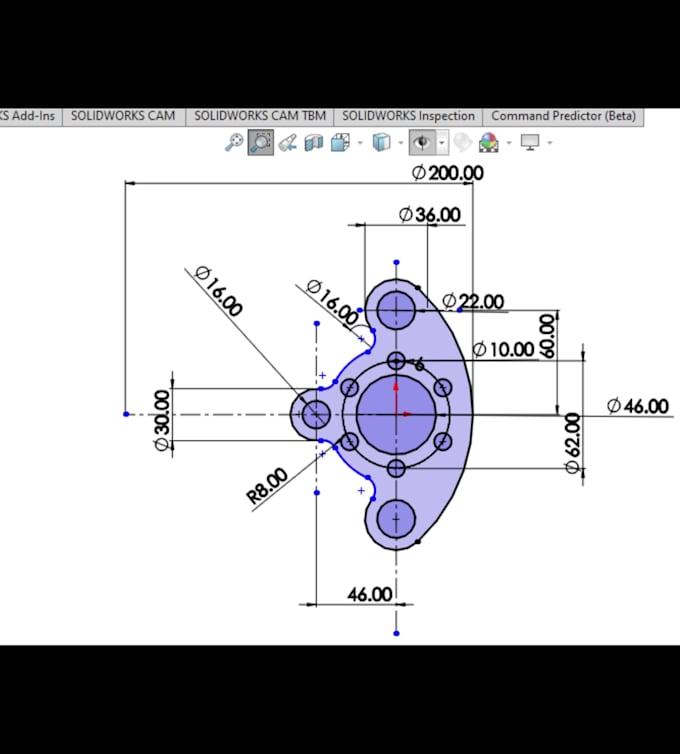Click the Ø22.00 dimension label
The image size is (680, 754).
[x=473, y=302]
